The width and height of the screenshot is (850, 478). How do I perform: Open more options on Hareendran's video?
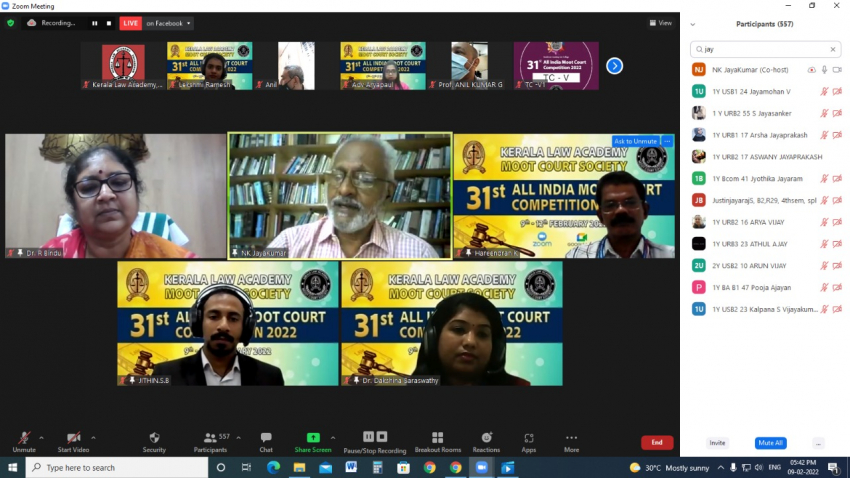pos(667,141)
